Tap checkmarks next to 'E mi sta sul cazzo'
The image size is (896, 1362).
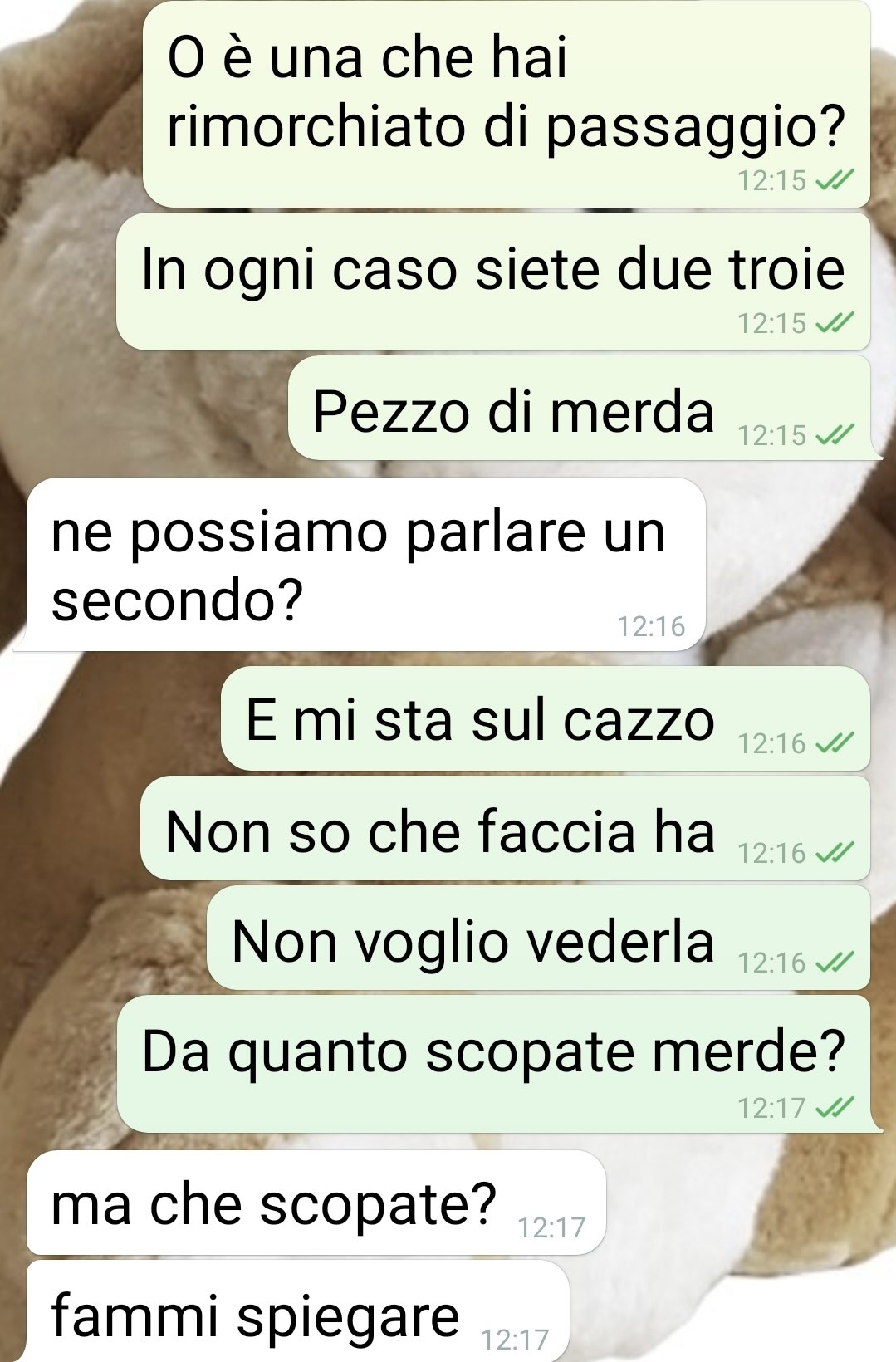click(835, 743)
